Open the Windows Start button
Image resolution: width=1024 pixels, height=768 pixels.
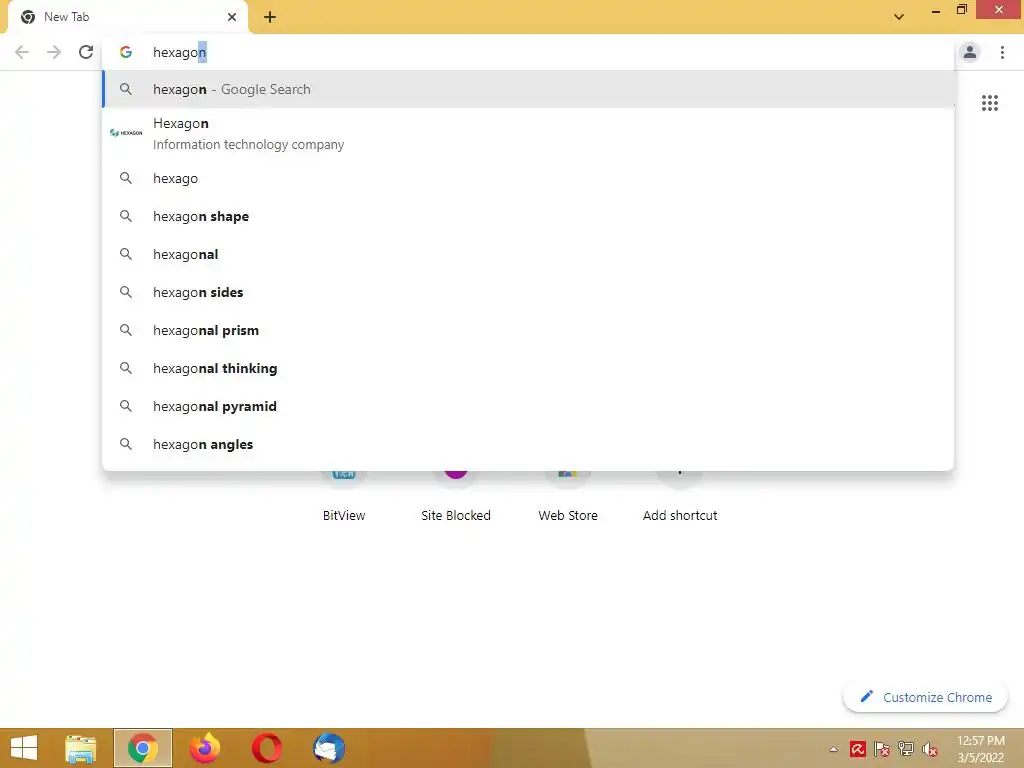24,748
